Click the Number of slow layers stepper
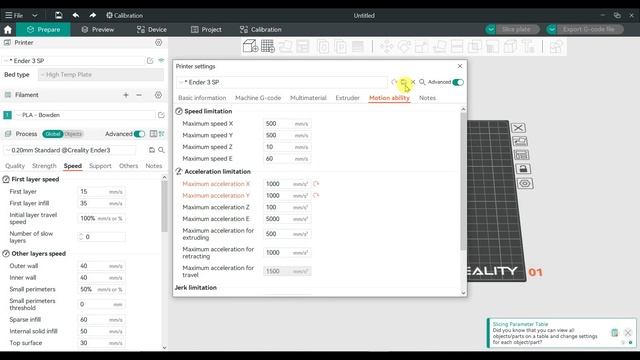This screenshot has width=640, height=360. [81, 237]
